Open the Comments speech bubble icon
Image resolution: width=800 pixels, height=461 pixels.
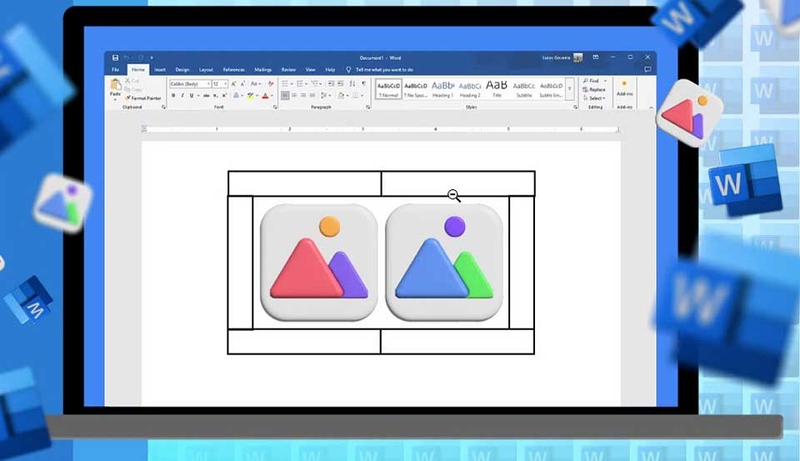coord(647,69)
